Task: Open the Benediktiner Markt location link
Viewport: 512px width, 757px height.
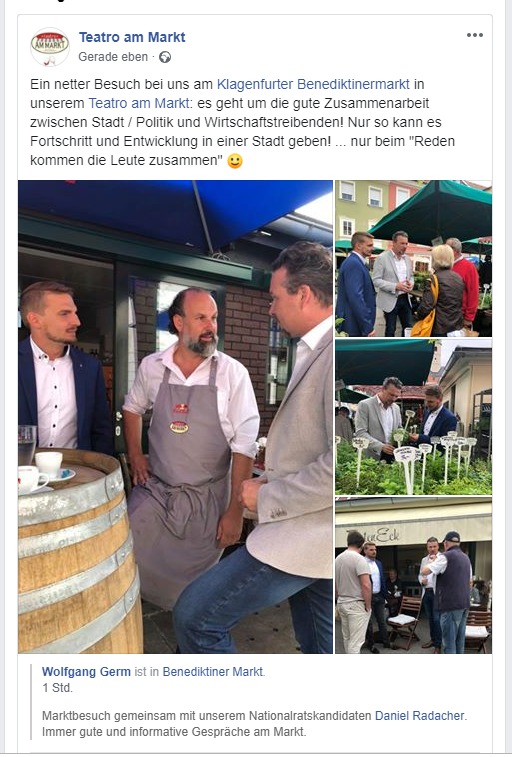Action: coord(213,672)
